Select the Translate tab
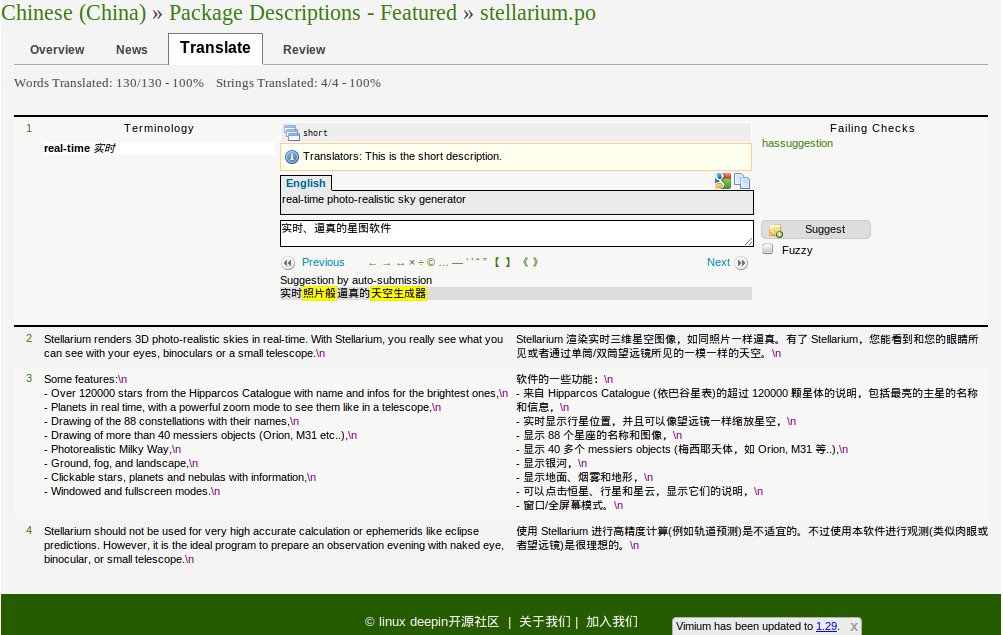Viewport: 1003px width, 635px height. (x=215, y=48)
